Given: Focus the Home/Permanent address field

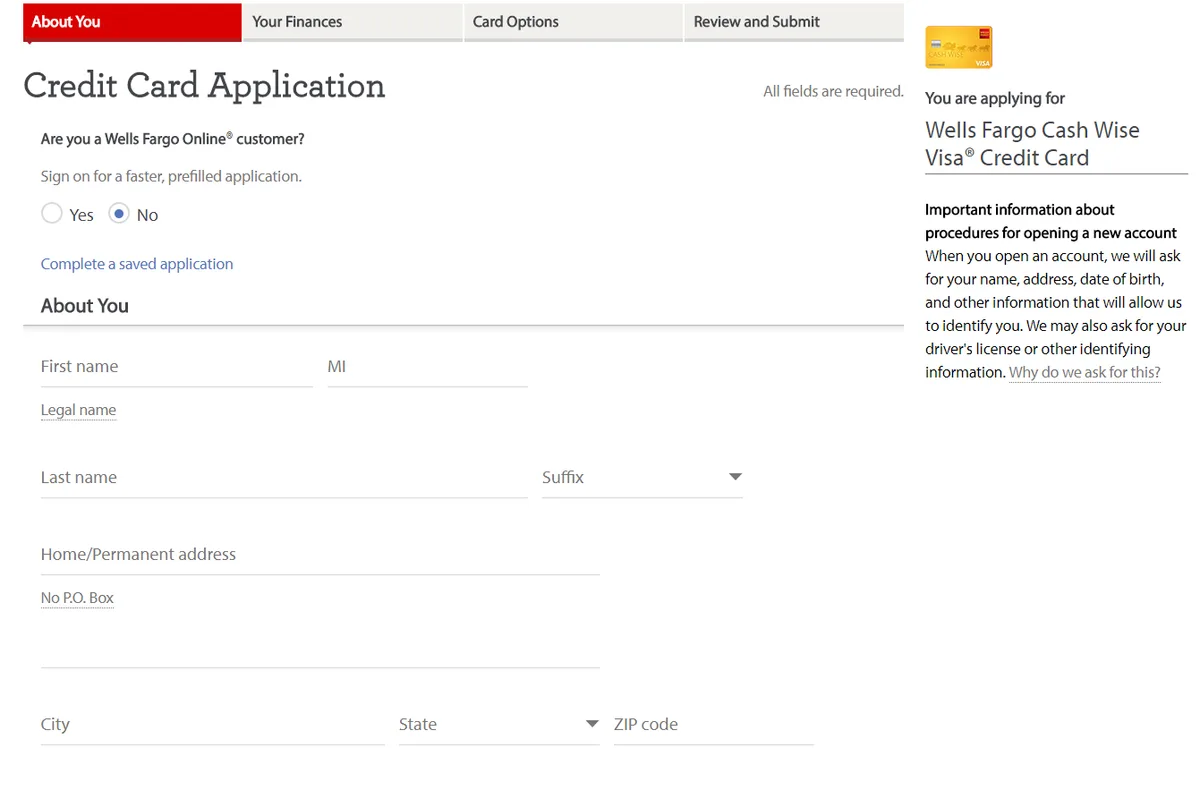Looking at the screenshot, I should coord(319,555).
